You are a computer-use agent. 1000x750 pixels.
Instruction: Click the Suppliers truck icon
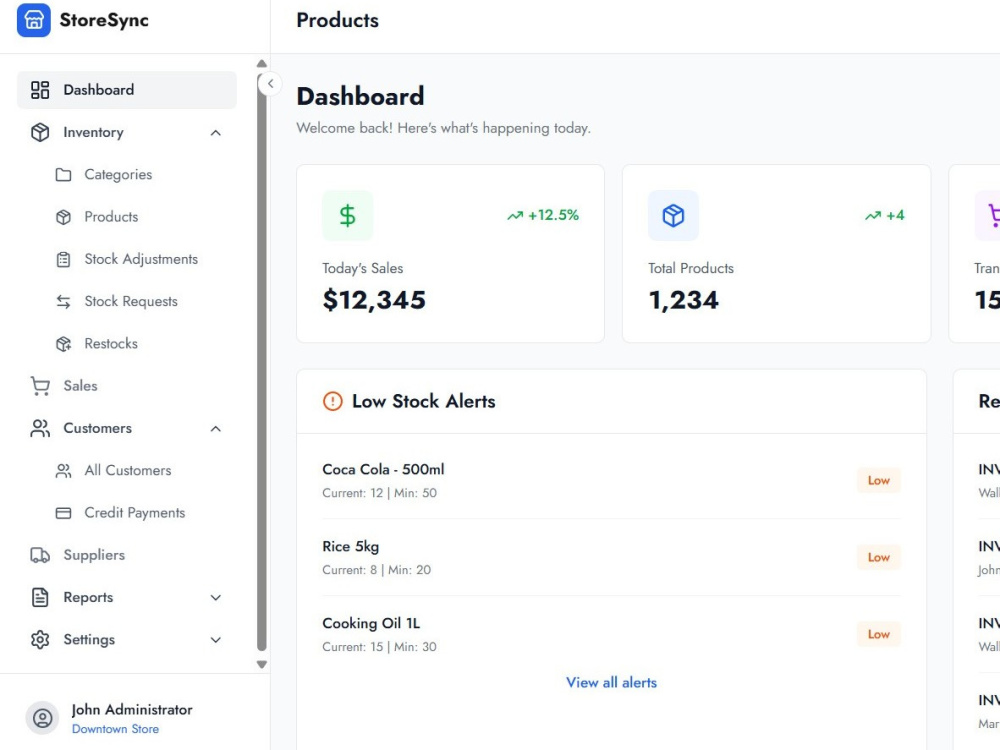tap(40, 555)
